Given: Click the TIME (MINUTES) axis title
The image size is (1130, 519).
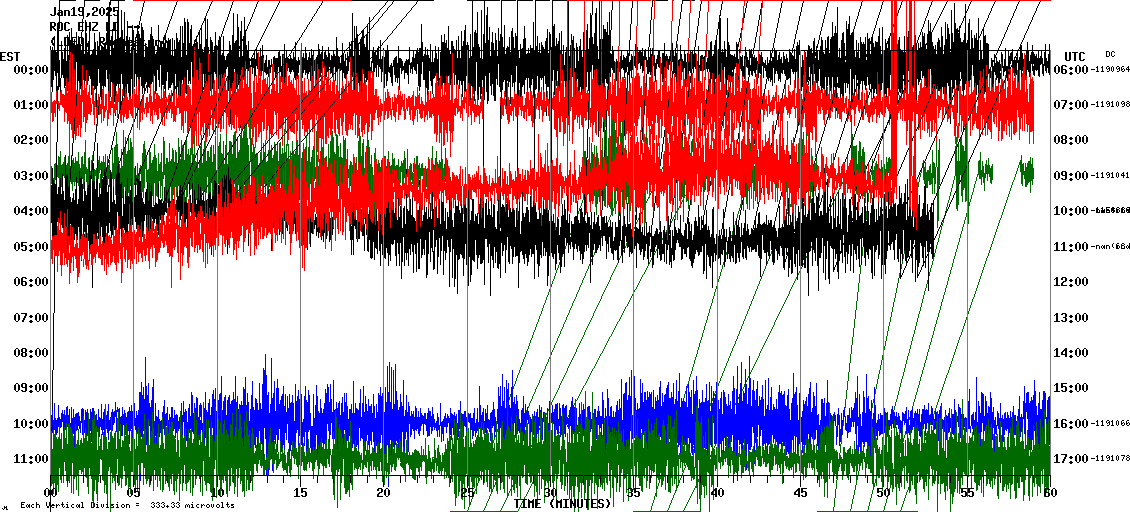Looking at the screenshot, I should (562, 504).
